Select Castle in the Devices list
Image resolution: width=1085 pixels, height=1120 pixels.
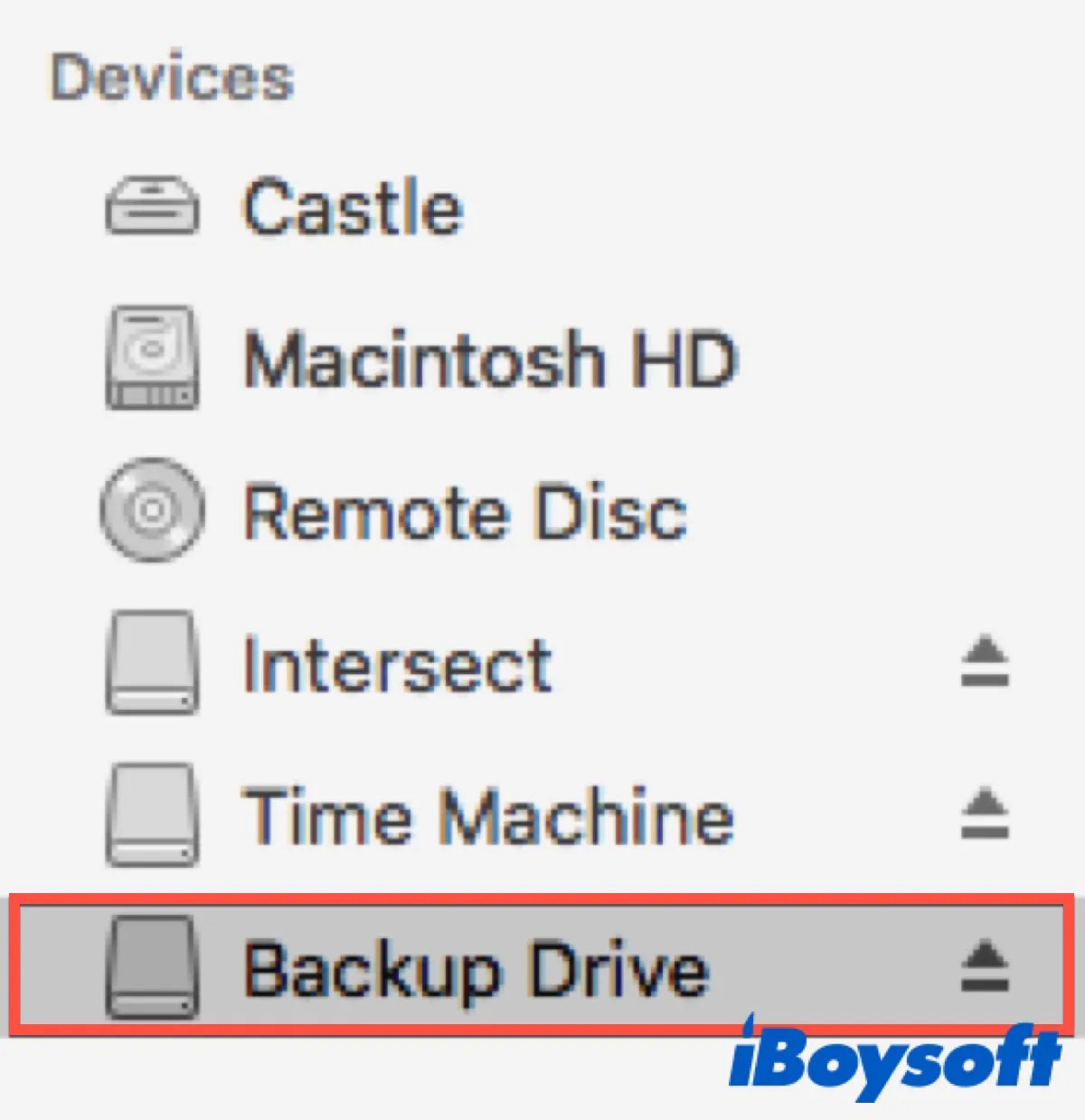pyautogui.click(x=353, y=206)
